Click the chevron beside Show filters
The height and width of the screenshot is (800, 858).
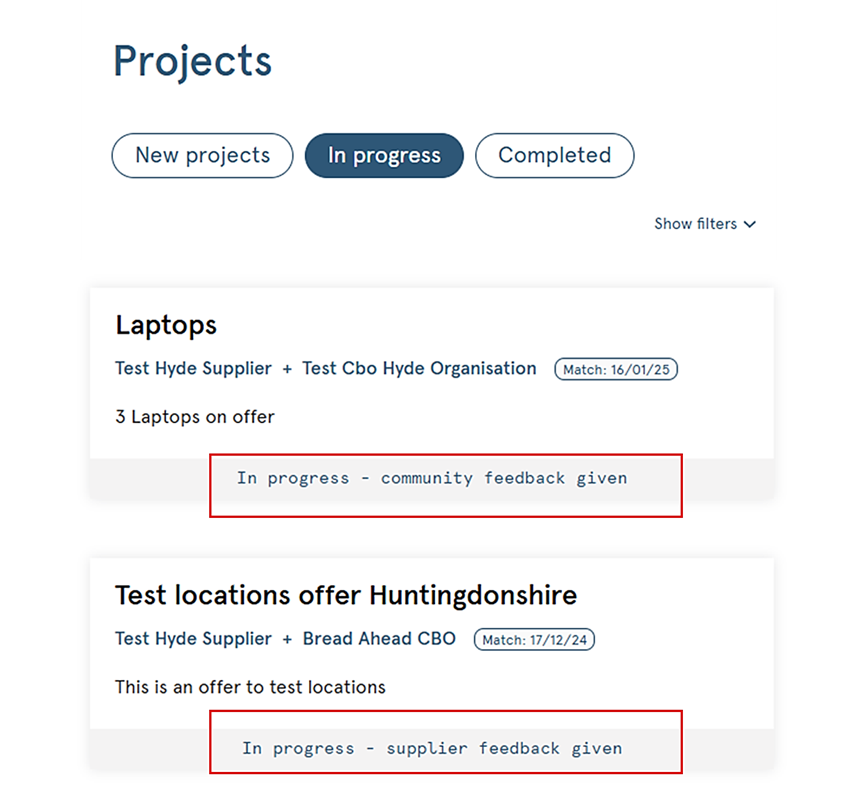[x=750, y=224]
